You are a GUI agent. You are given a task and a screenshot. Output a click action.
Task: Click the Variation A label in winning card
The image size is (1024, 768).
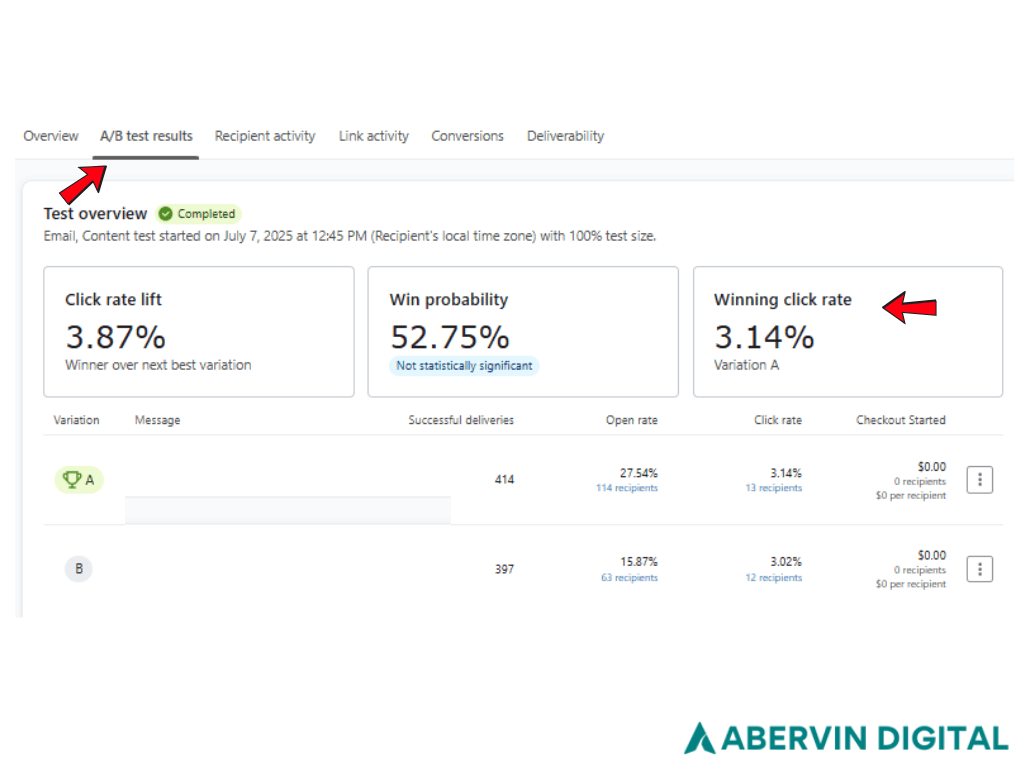point(746,365)
